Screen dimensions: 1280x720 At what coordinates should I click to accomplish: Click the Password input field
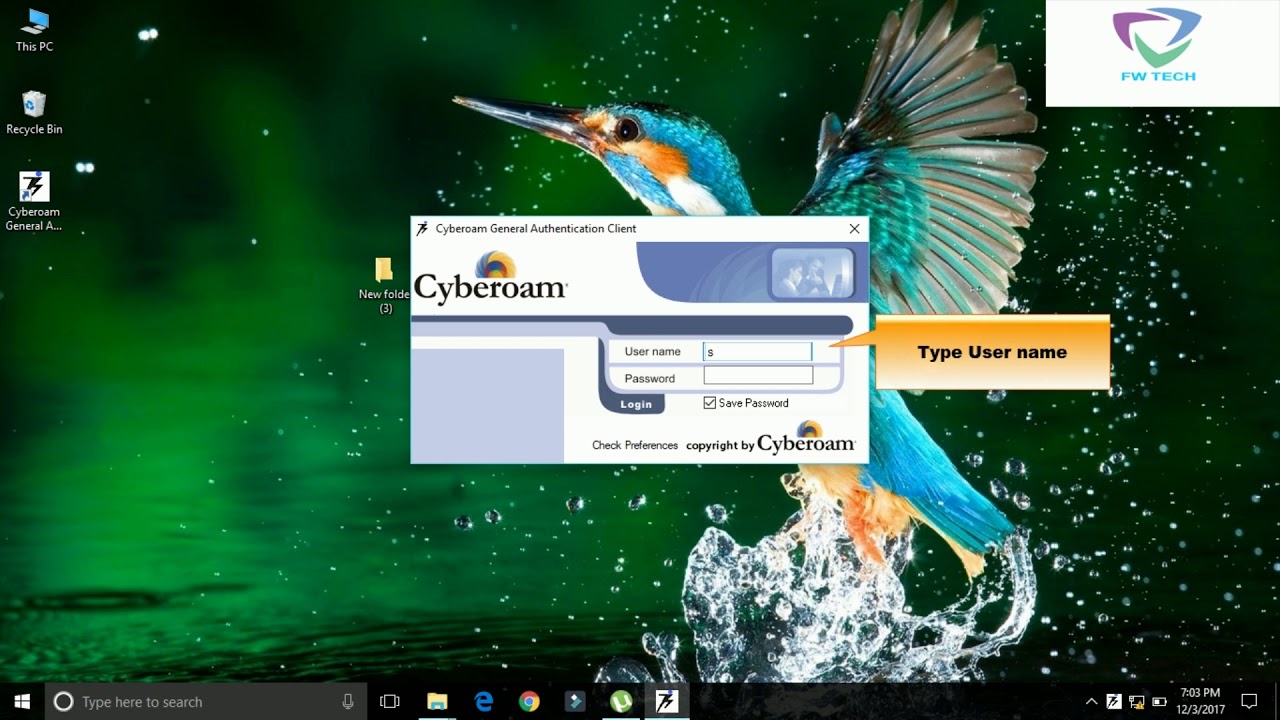[x=758, y=376]
